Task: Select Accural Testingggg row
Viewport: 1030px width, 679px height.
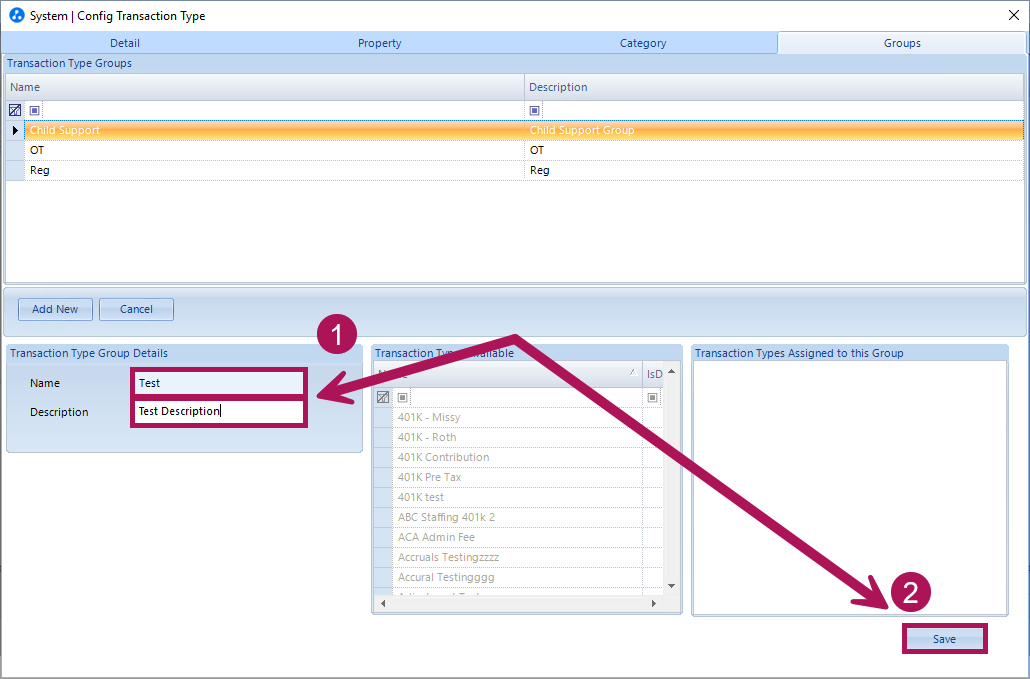Action: click(518, 577)
